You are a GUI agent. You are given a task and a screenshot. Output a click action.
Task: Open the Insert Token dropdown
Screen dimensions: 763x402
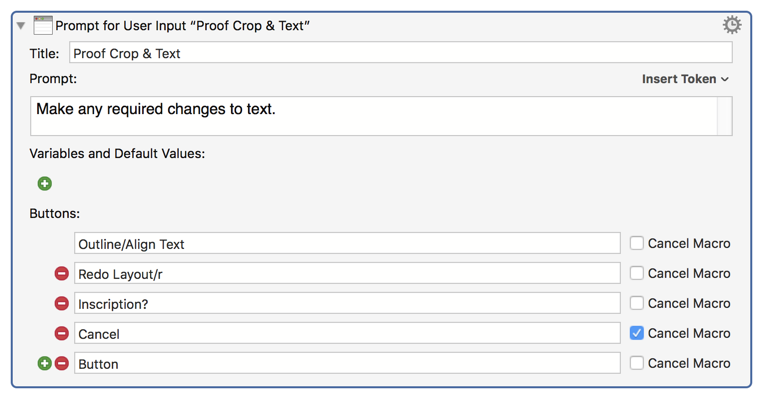click(685, 79)
